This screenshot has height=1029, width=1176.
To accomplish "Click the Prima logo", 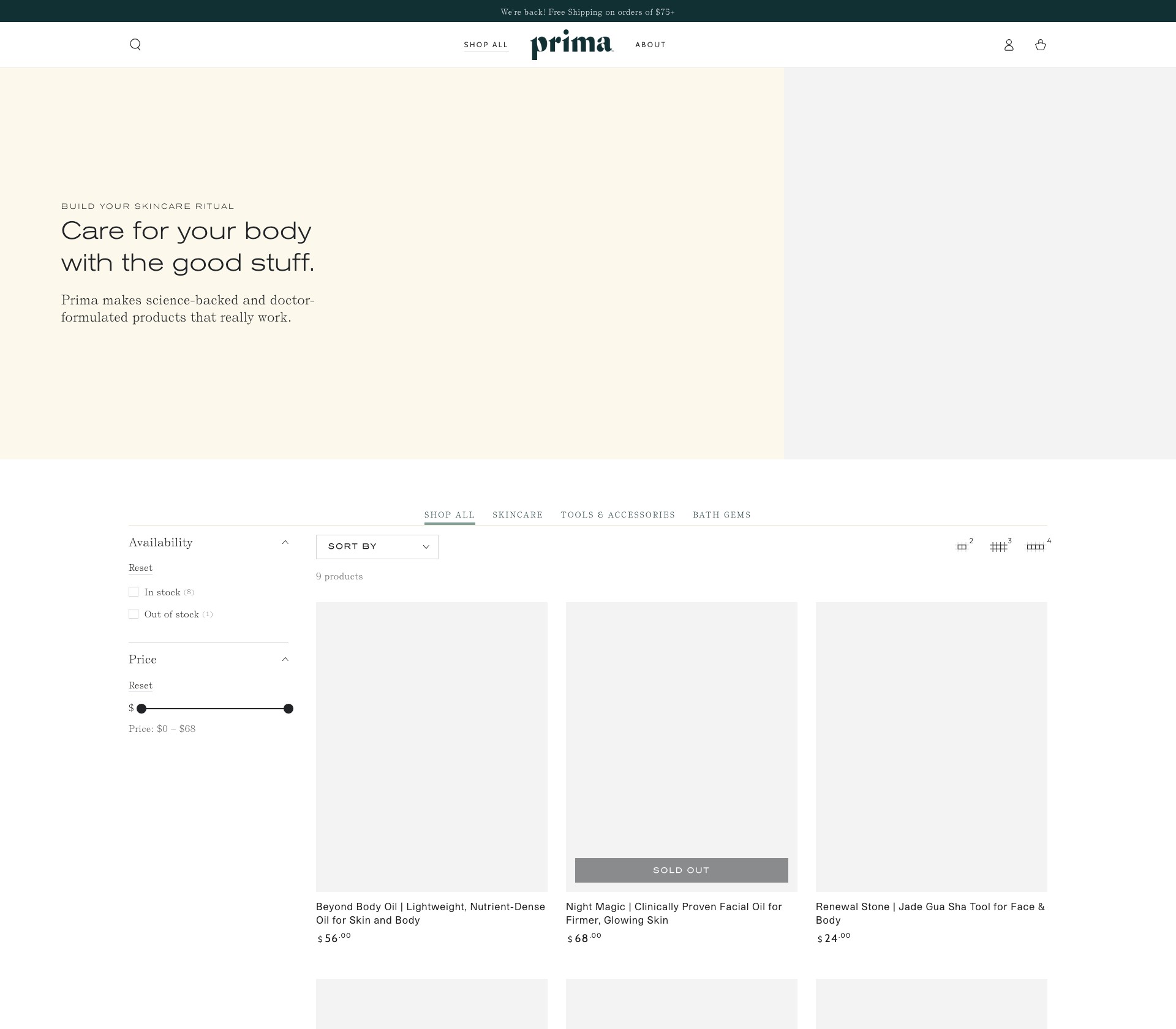I will pyautogui.click(x=572, y=45).
